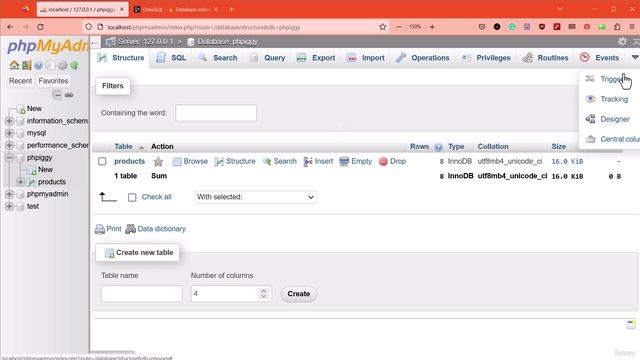Open Favorites tables list
Screen dimensions: 640x360
tap(53, 81)
